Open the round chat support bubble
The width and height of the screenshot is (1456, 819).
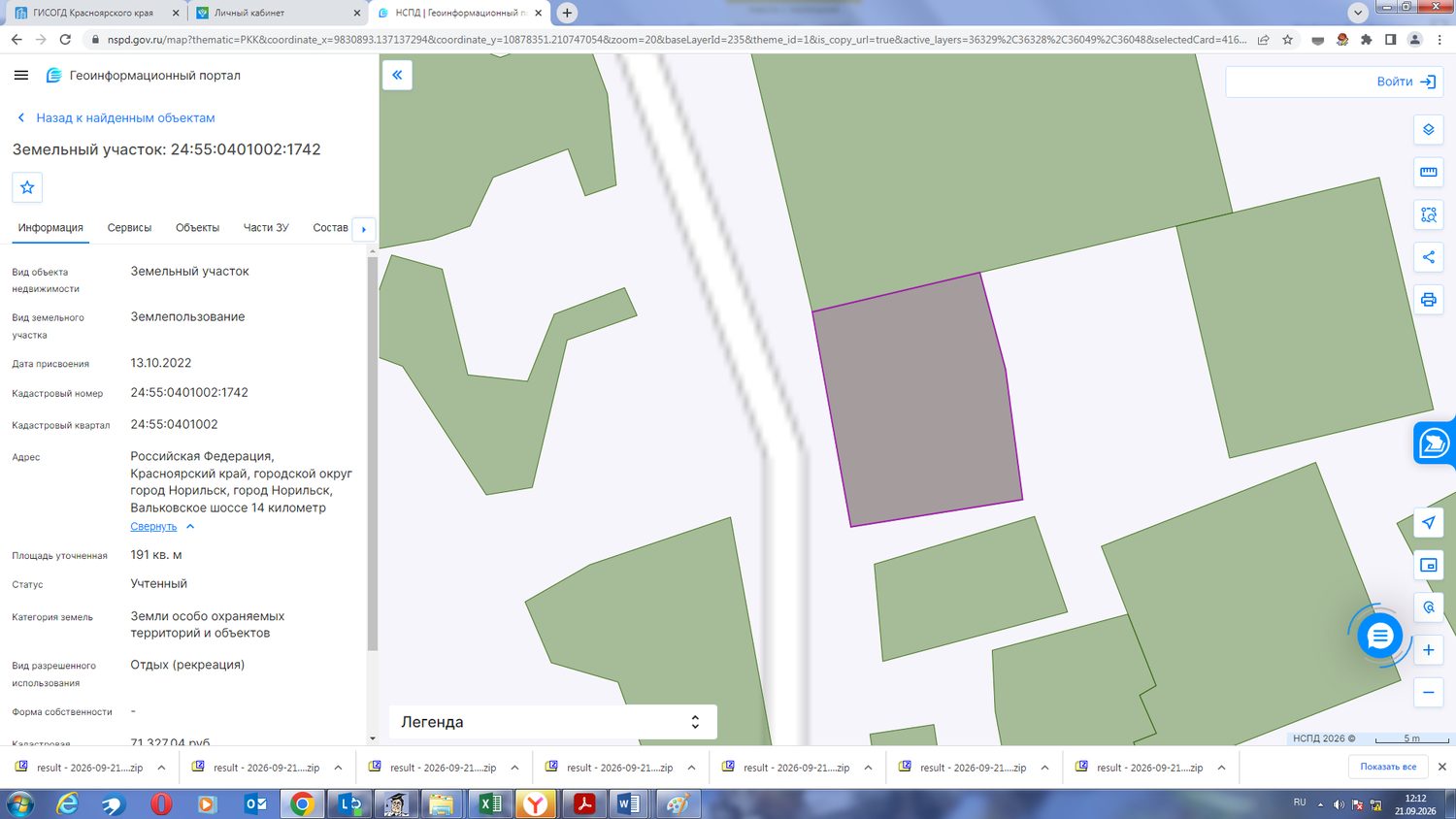(x=1379, y=637)
